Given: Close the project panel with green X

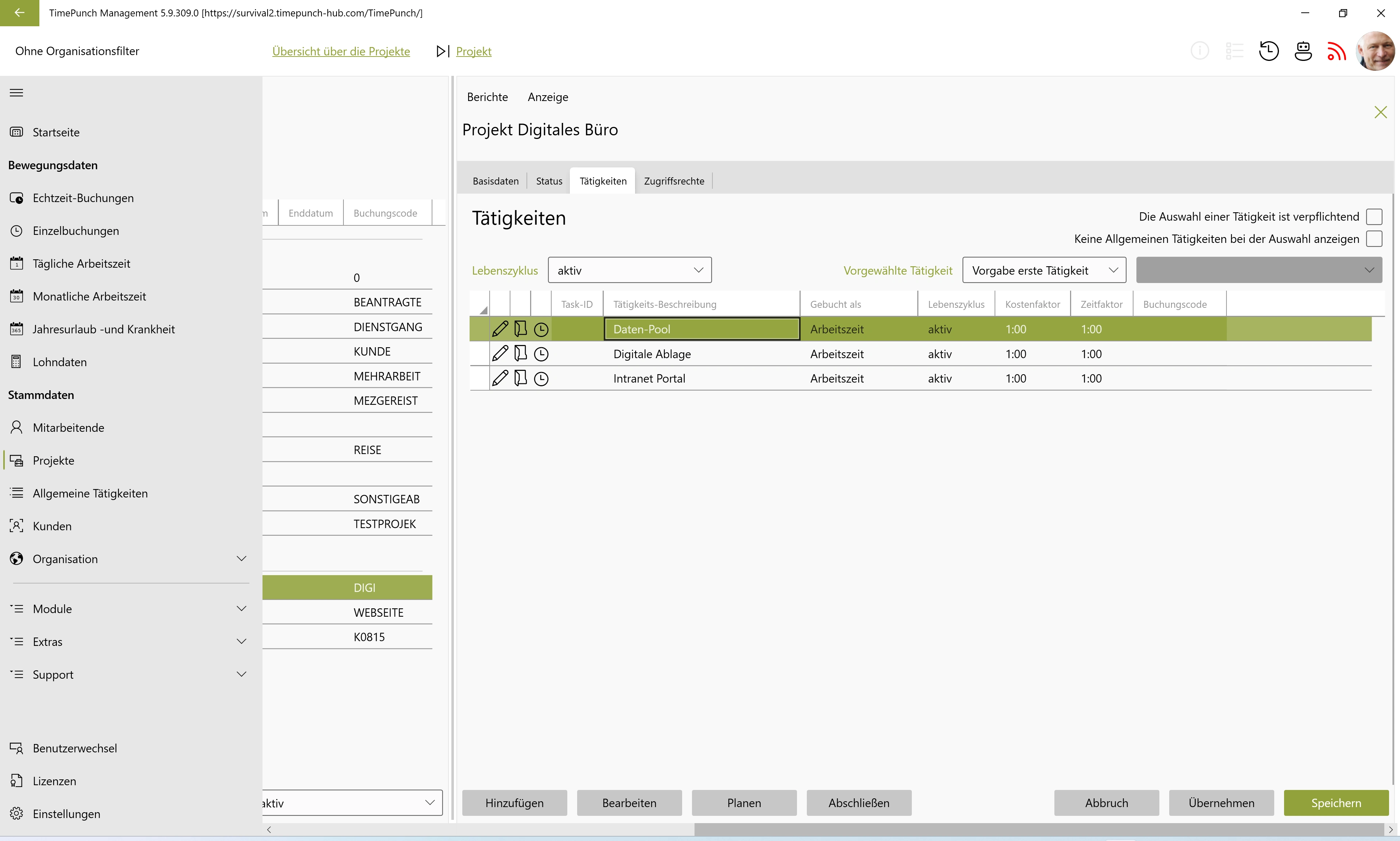Looking at the screenshot, I should [x=1381, y=112].
